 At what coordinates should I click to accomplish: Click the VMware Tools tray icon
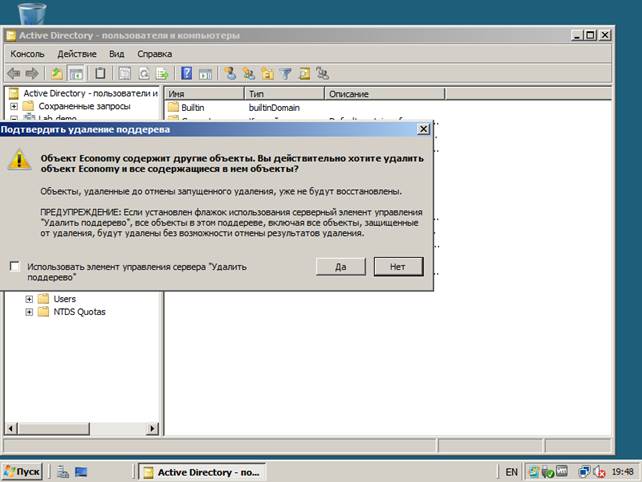(x=562, y=472)
